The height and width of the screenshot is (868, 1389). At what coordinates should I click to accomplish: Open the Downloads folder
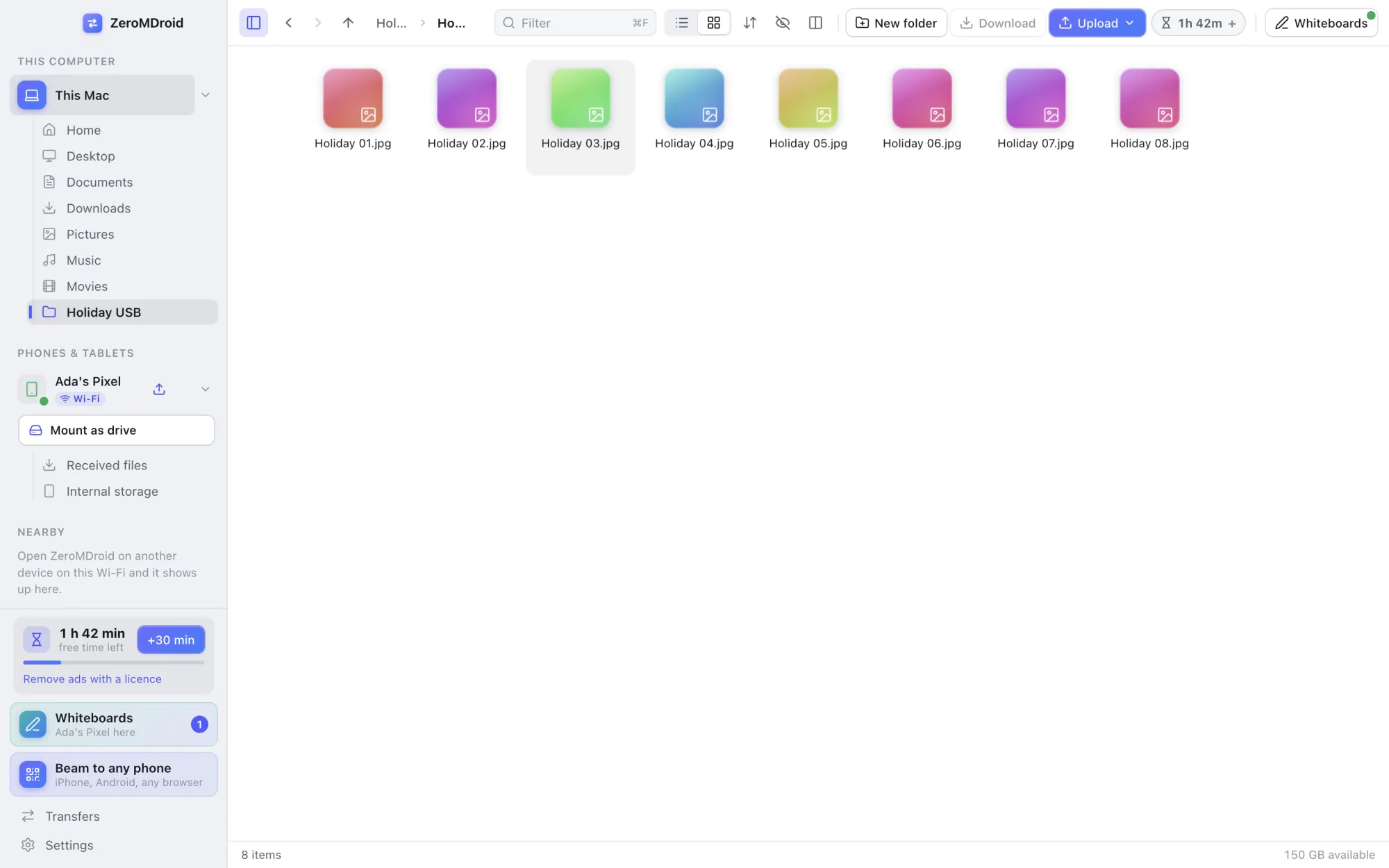pos(124,208)
